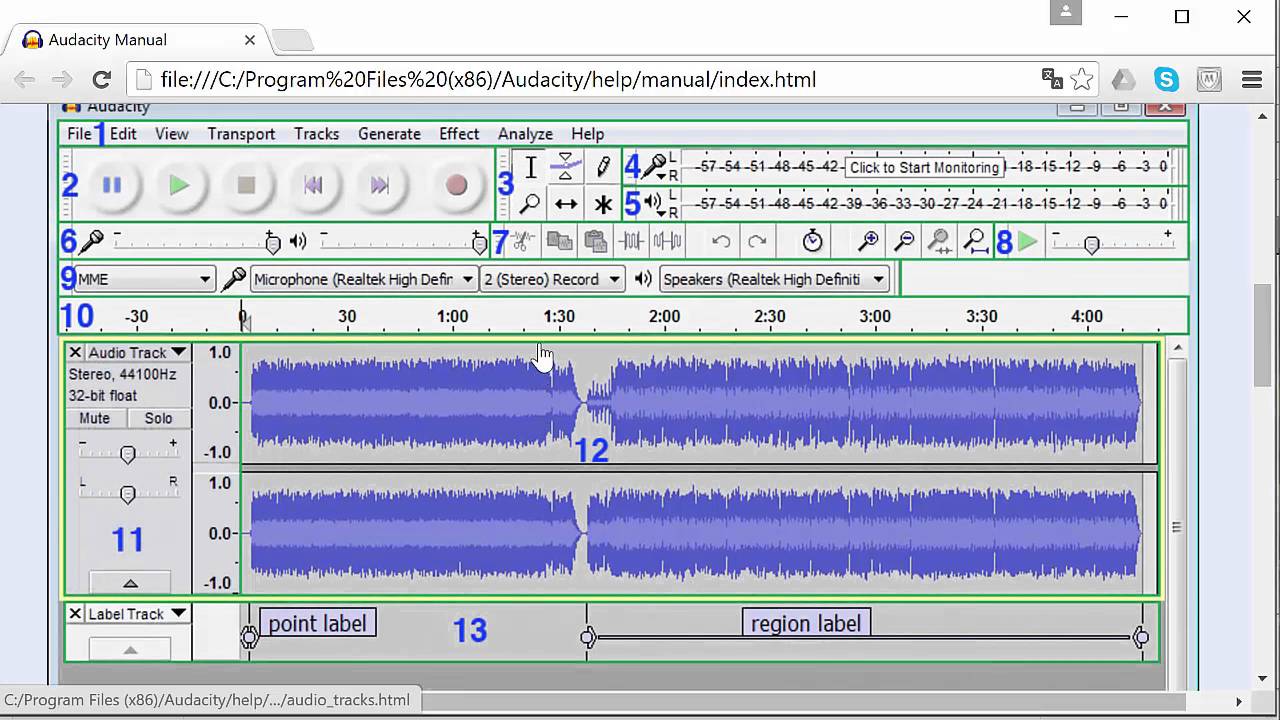The image size is (1280, 720).
Task: Open the Tracks menu
Action: click(316, 134)
